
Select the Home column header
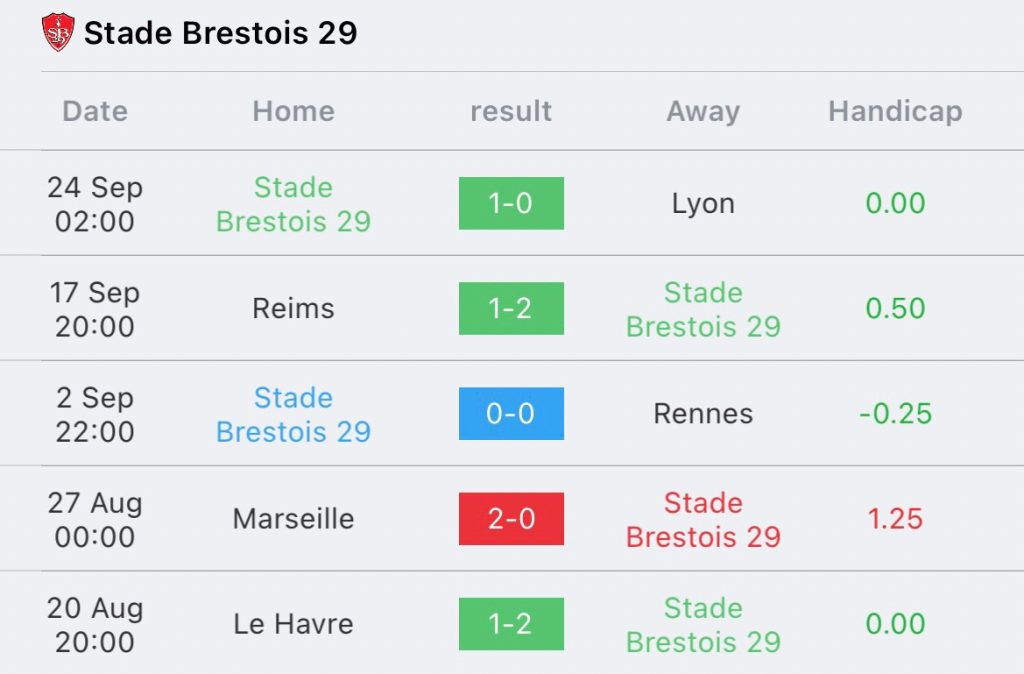[x=293, y=111]
